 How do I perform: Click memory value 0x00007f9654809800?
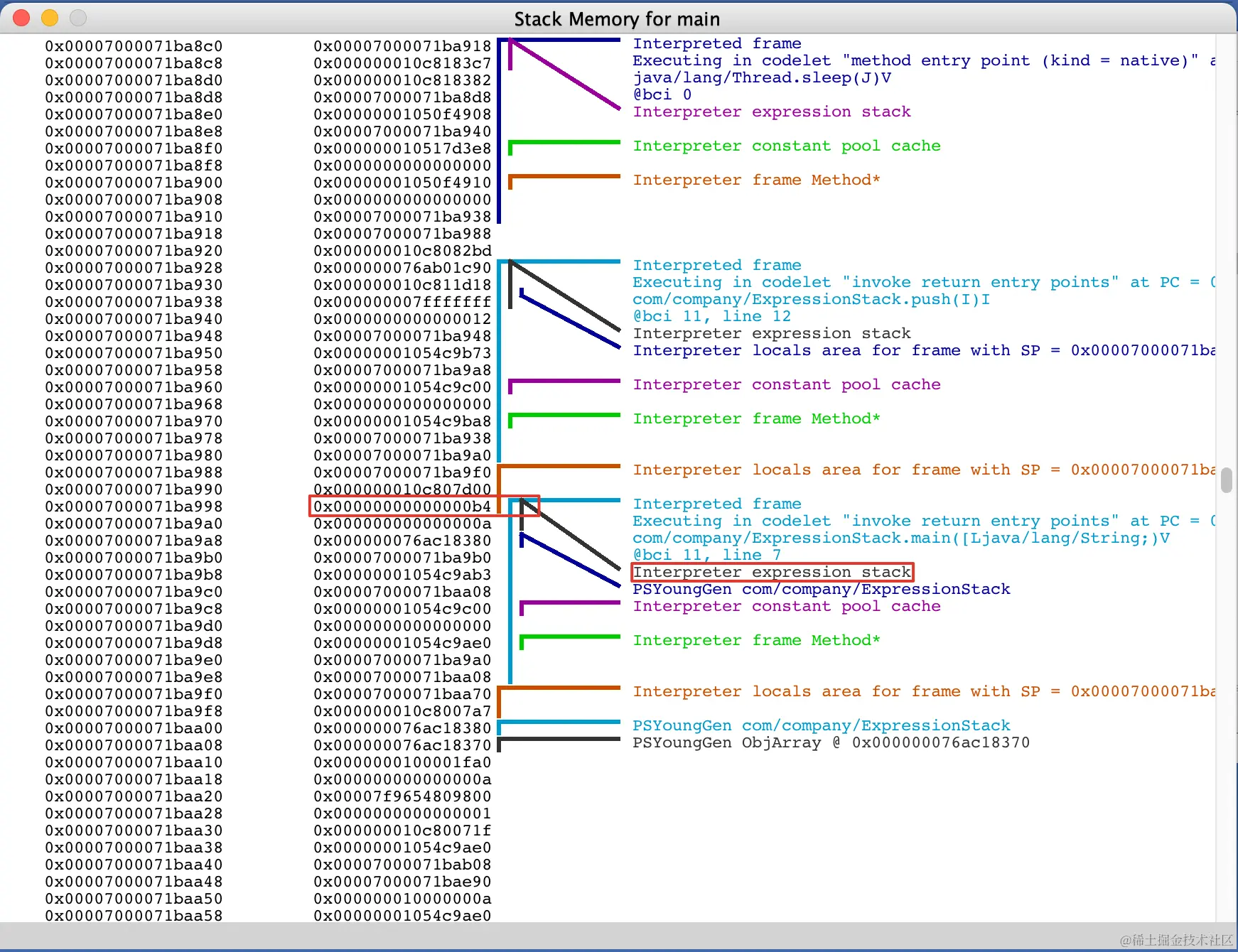point(402,796)
